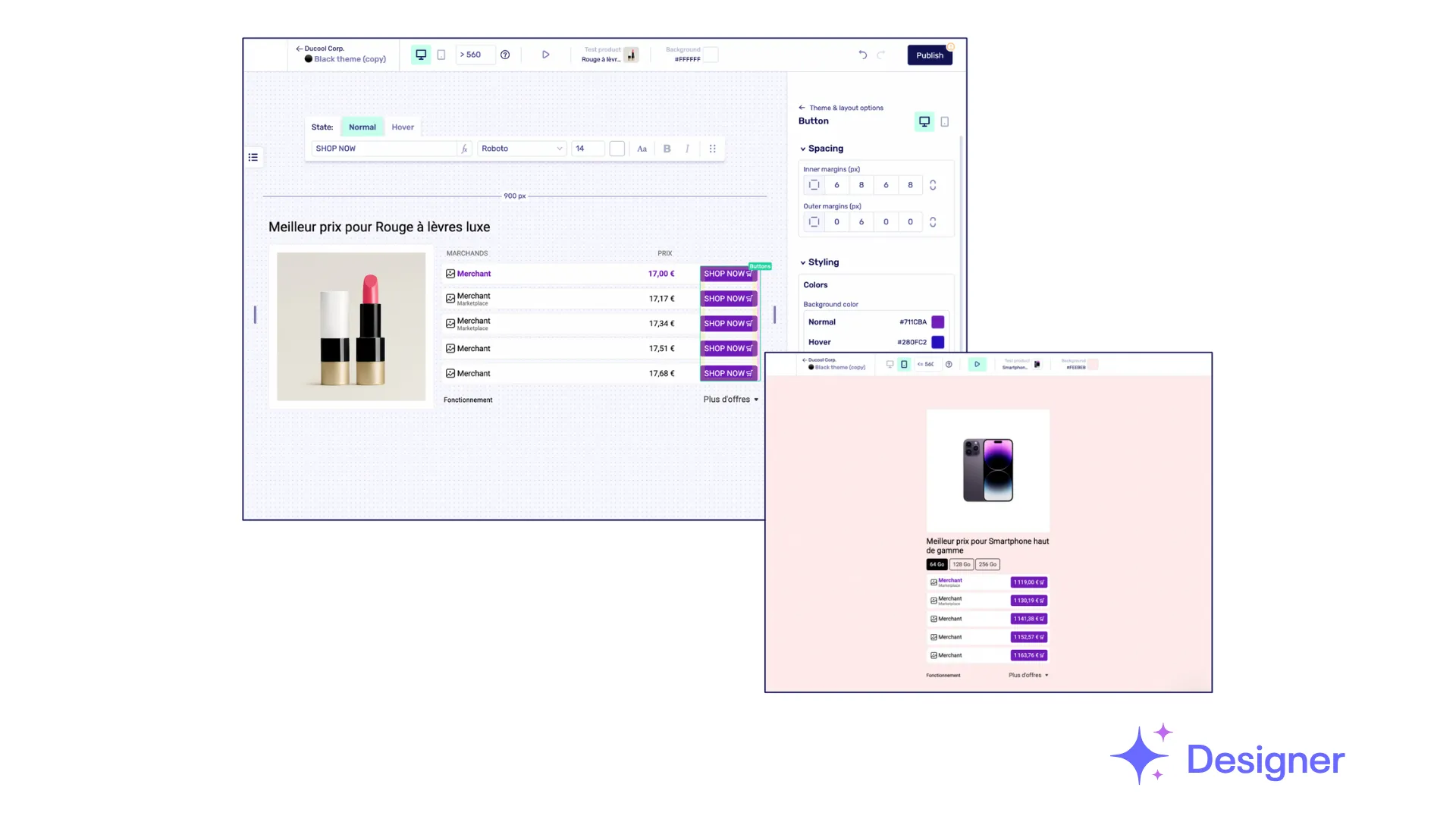Switch to mobile view in top toolbar
1456x819 pixels.
(441, 55)
